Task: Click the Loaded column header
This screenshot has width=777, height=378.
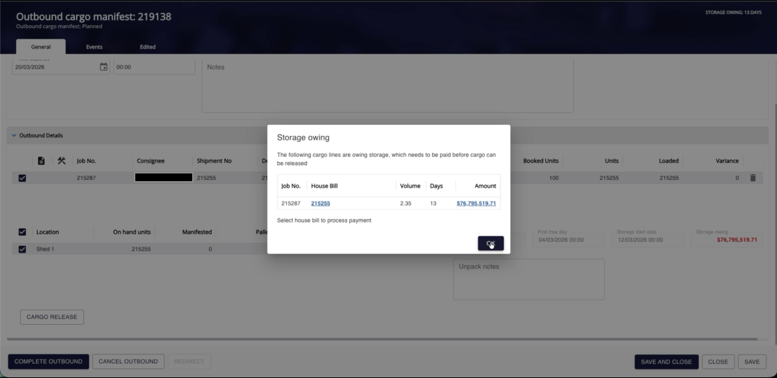Action: pos(668,161)
